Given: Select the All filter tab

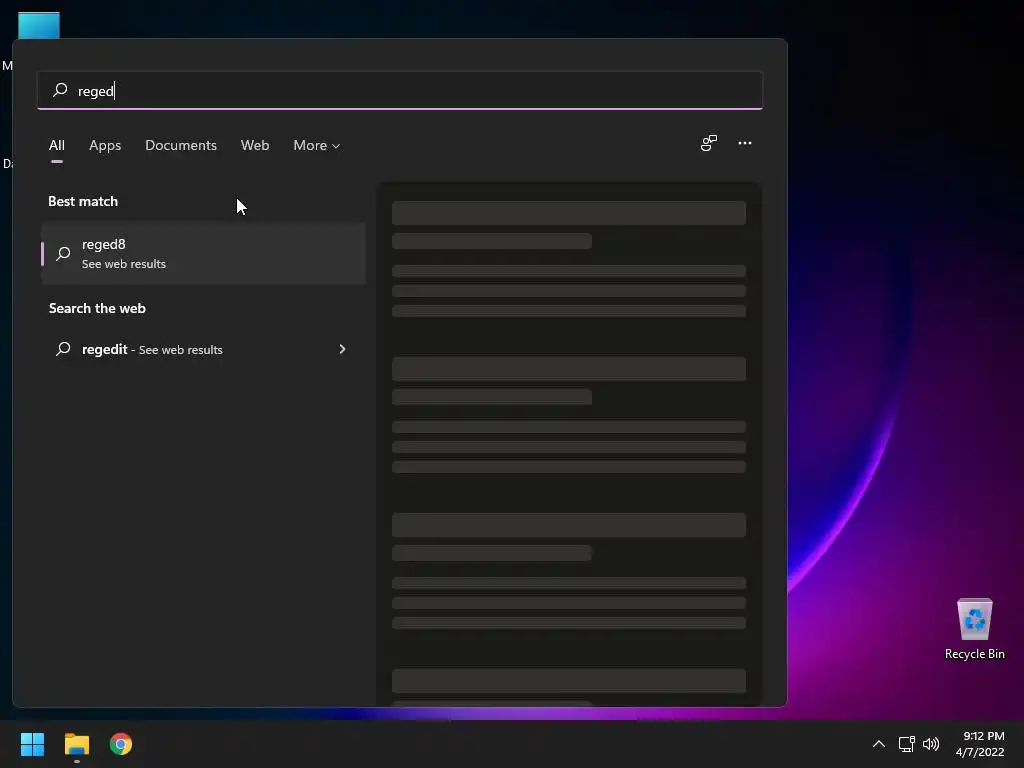Looking at the screenshot, I should click(x=57, y=145).
